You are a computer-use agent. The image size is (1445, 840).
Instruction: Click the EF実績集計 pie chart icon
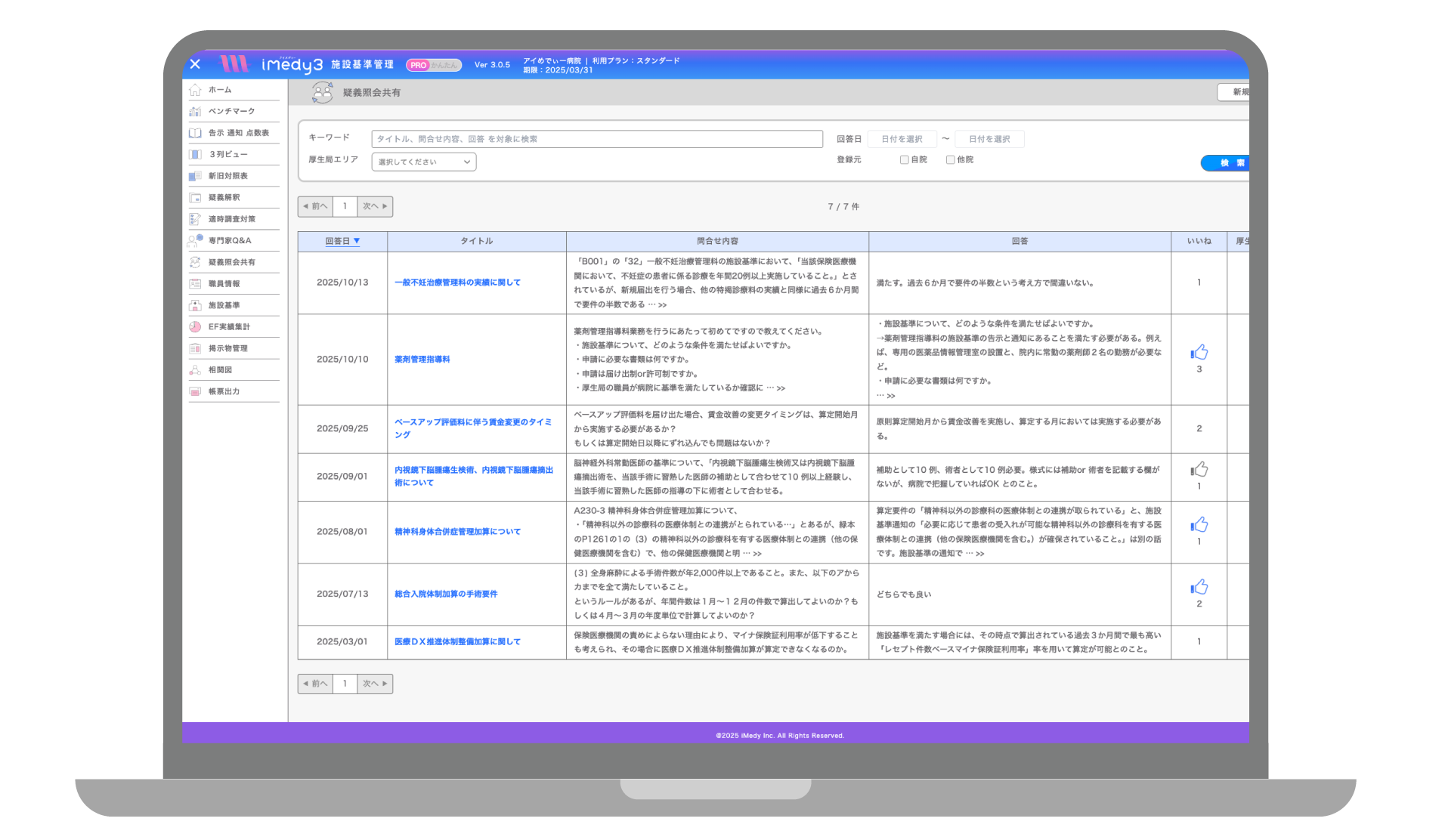coord(195,327)
